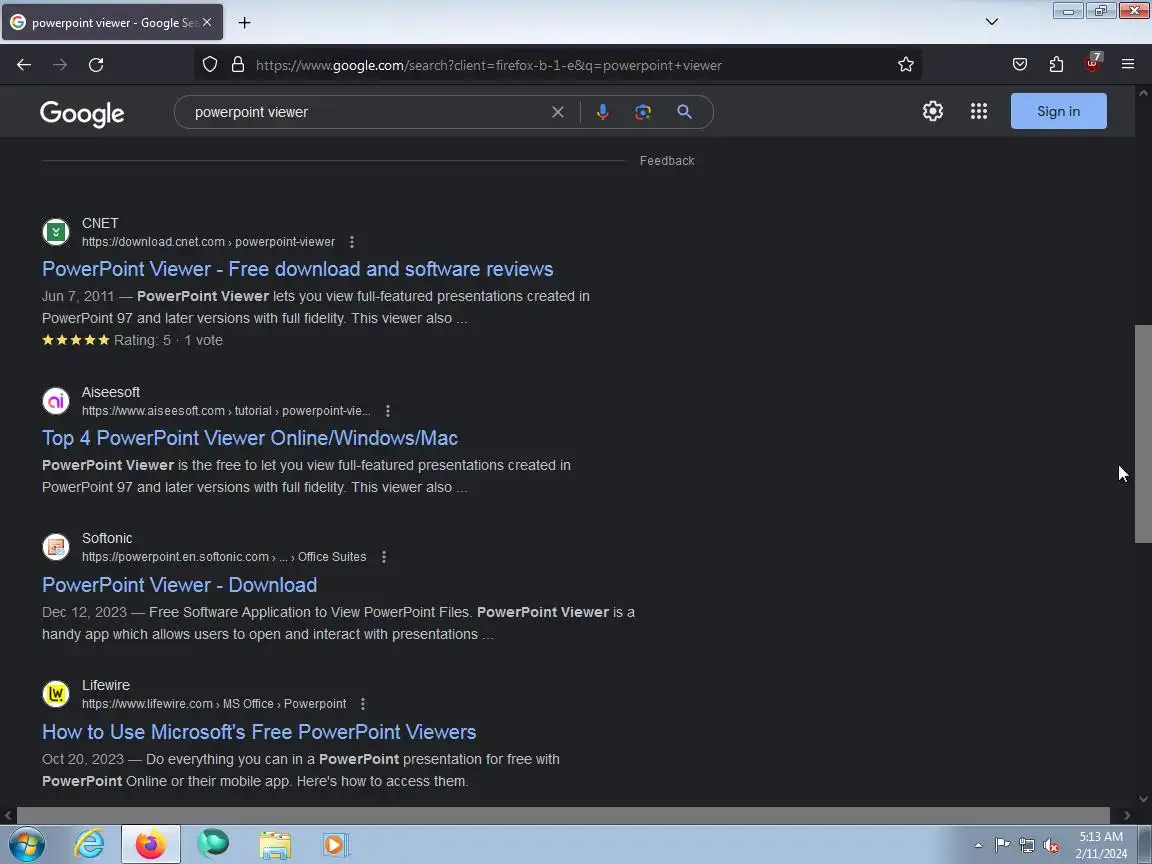Open Google quick settings gear icon
The width and height of the screenshot is (1152, 864).
932,111
